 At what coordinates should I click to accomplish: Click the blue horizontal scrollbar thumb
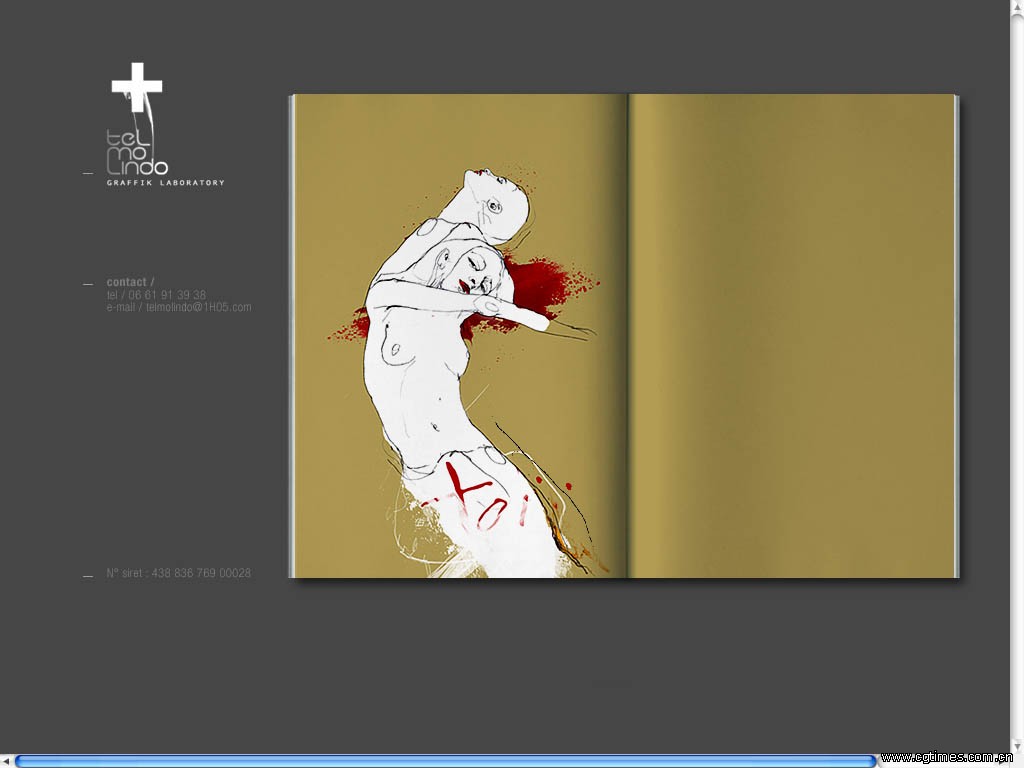(445, 761)
